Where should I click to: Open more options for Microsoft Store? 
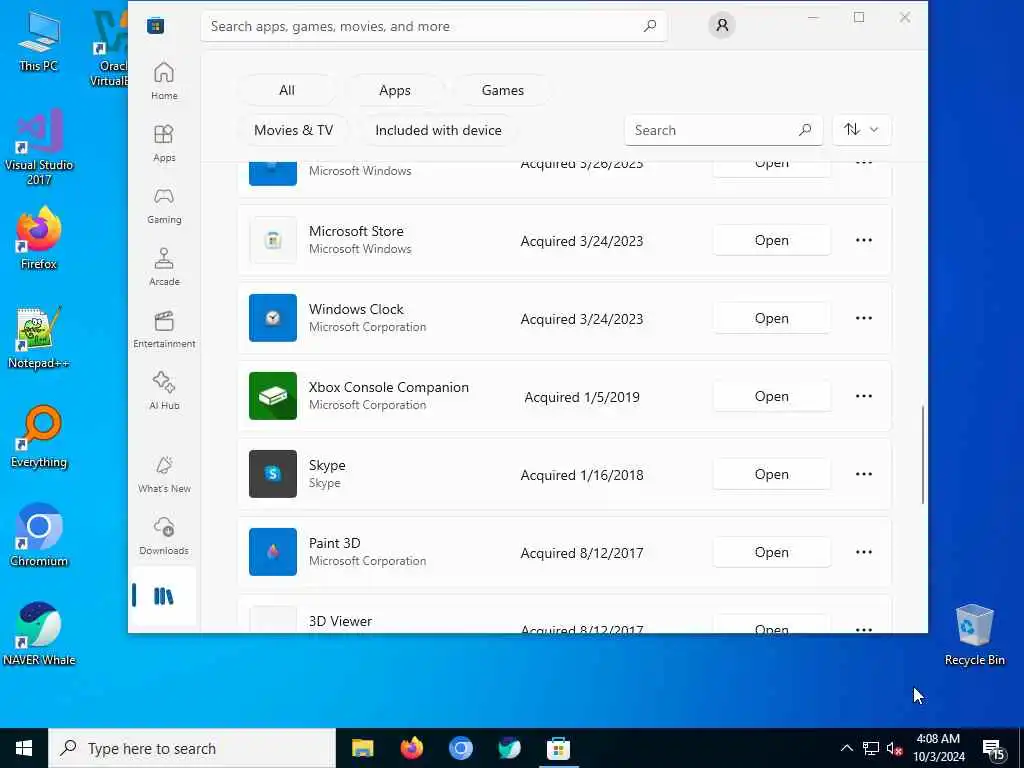(x=863, y=240)
